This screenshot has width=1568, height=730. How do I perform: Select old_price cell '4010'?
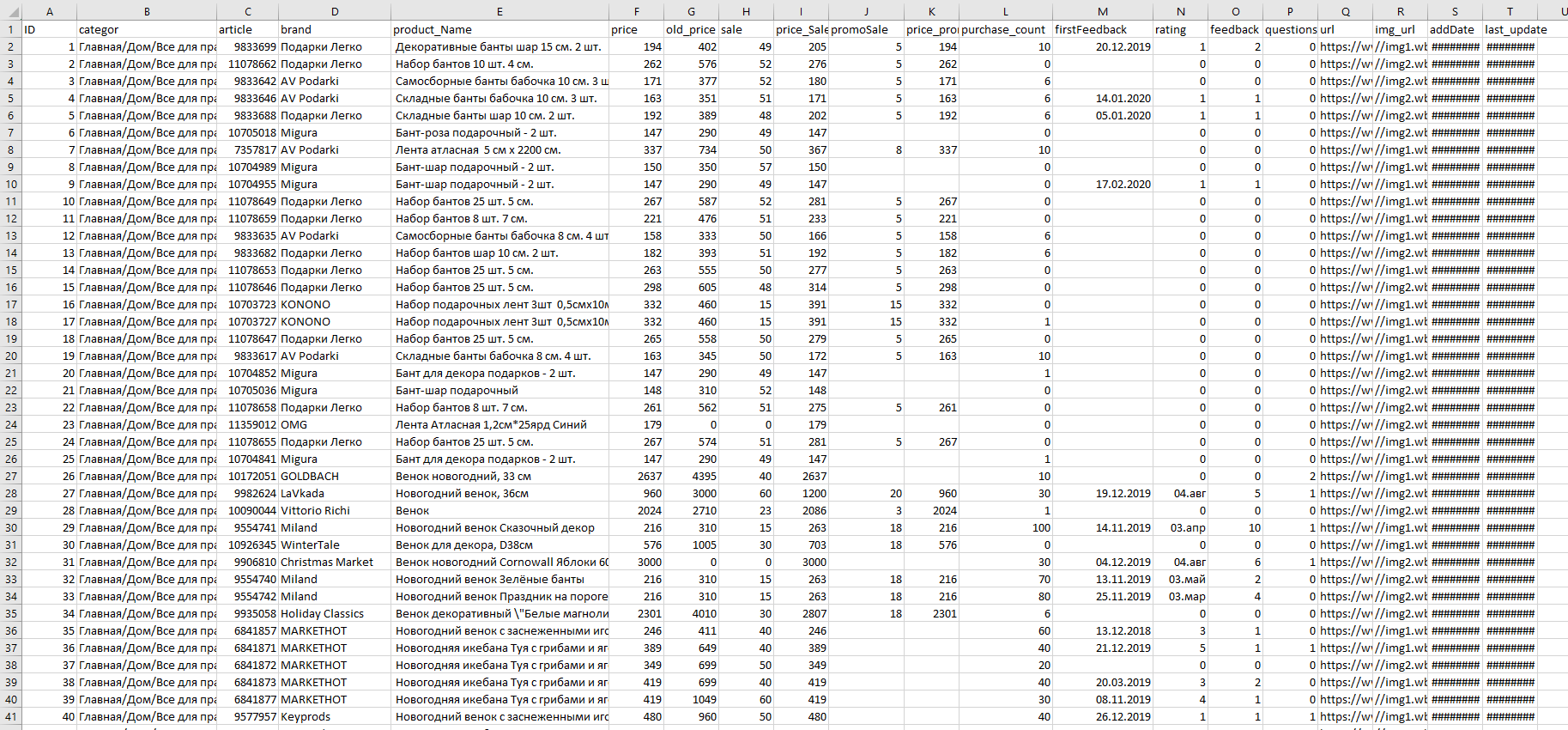pyautogui.click(x=691, y=613)
